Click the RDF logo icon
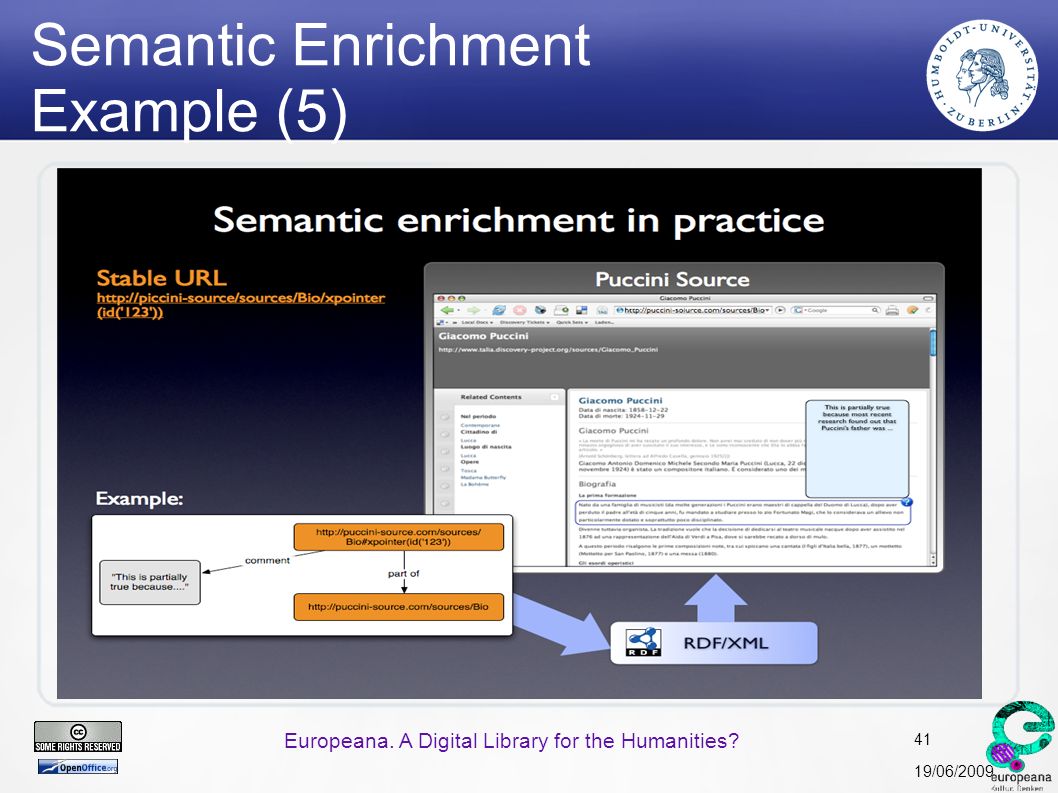1058x793 pixels. click(643, 642)
